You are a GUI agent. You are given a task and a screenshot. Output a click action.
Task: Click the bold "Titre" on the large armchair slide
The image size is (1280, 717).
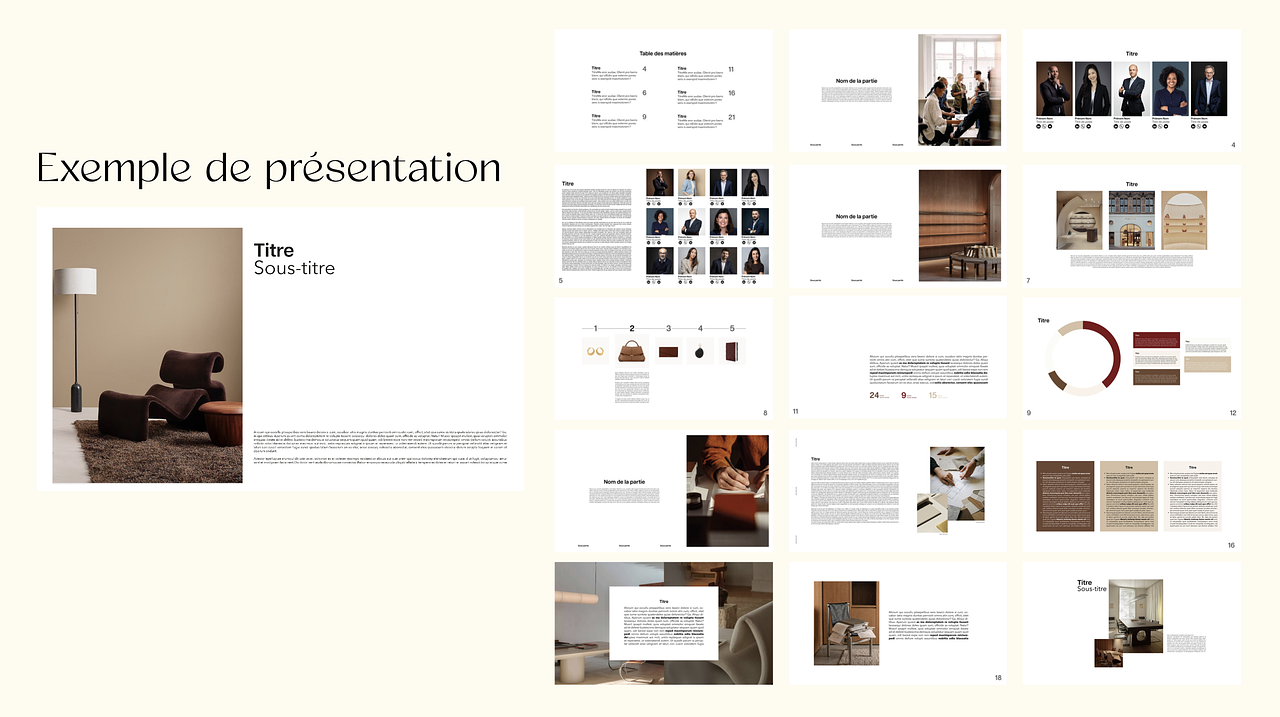coord(274,250)
